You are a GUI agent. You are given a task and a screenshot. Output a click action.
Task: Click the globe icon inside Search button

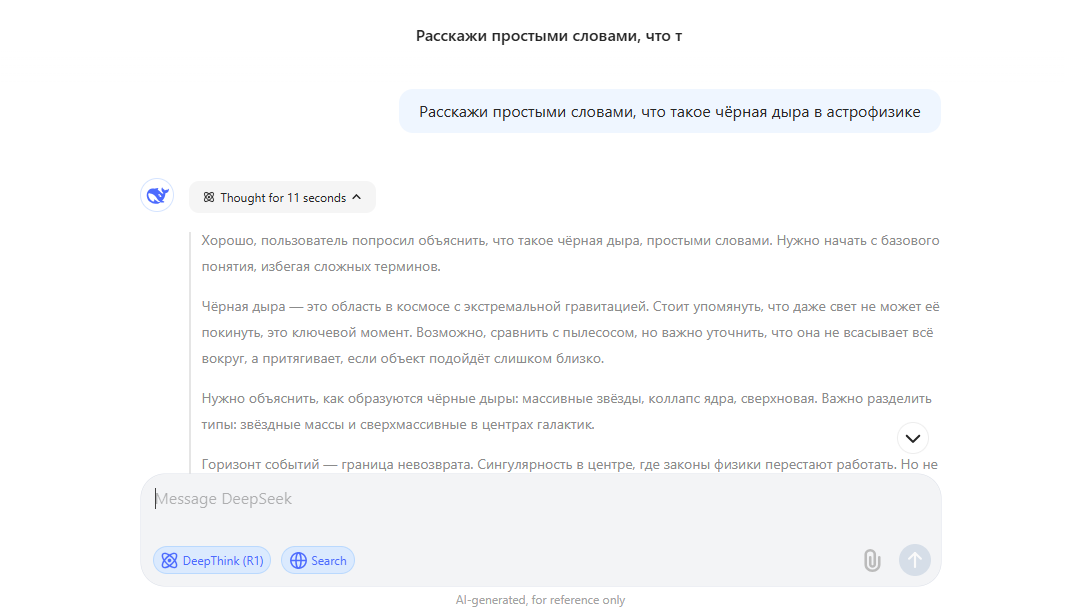coord(298,561)
